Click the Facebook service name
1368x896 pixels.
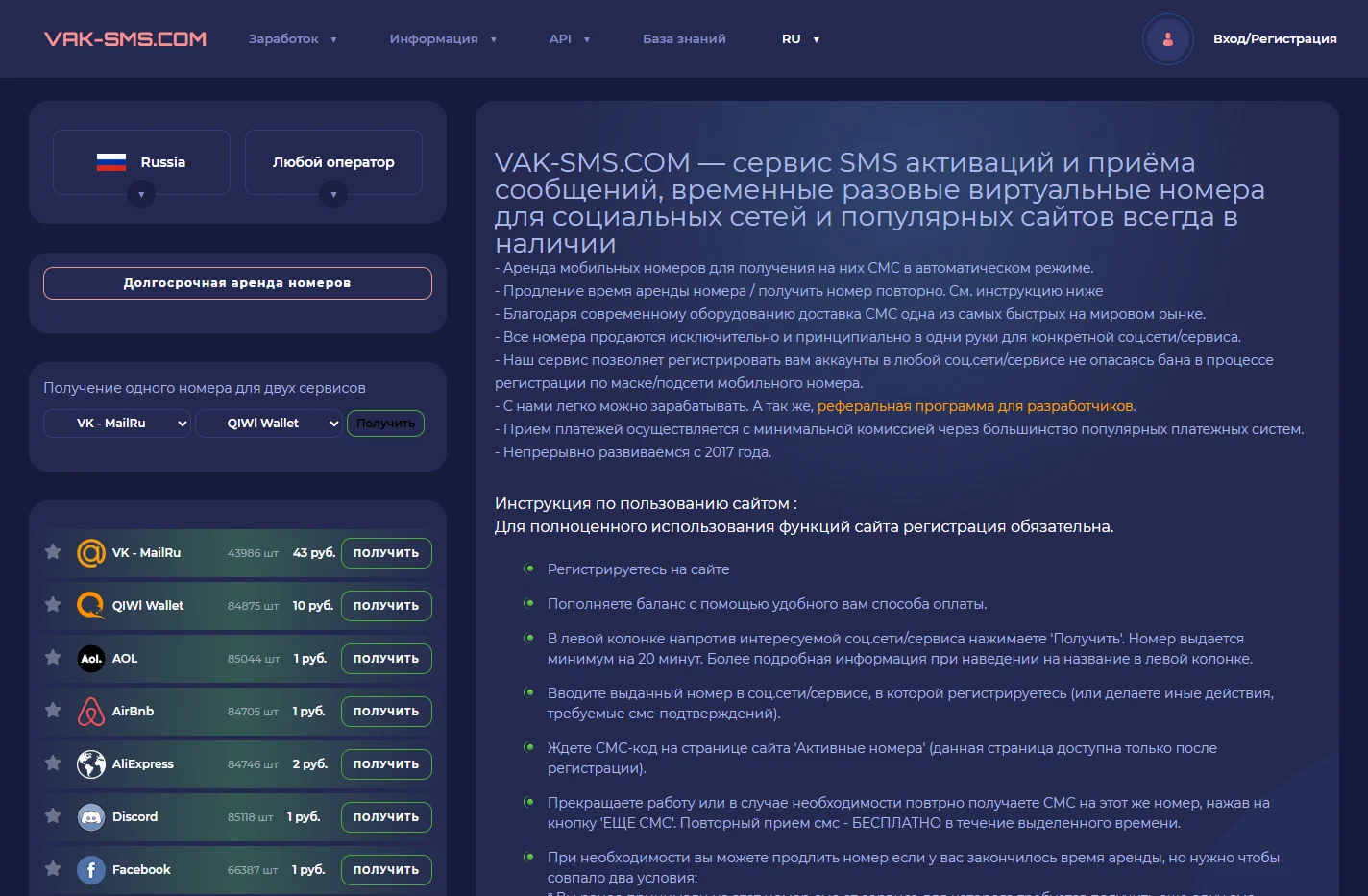click(x=141, y=870)
